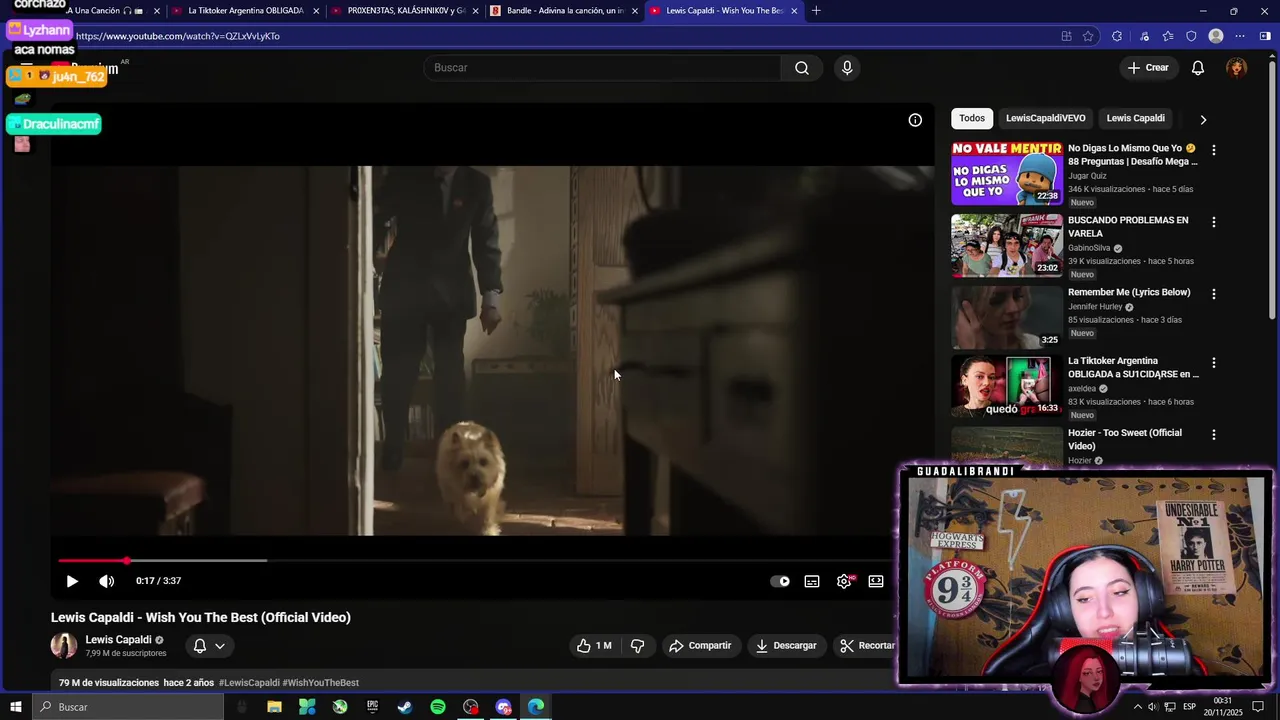This screenshot has width=1280, height=720.
Task: Open the browser three-dot menu
Action: 1240,36
